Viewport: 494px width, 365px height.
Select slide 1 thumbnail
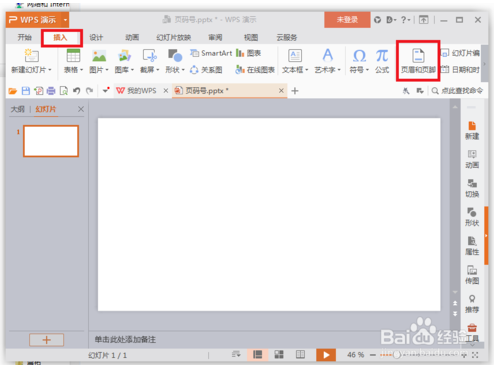(x=51, y=141)
